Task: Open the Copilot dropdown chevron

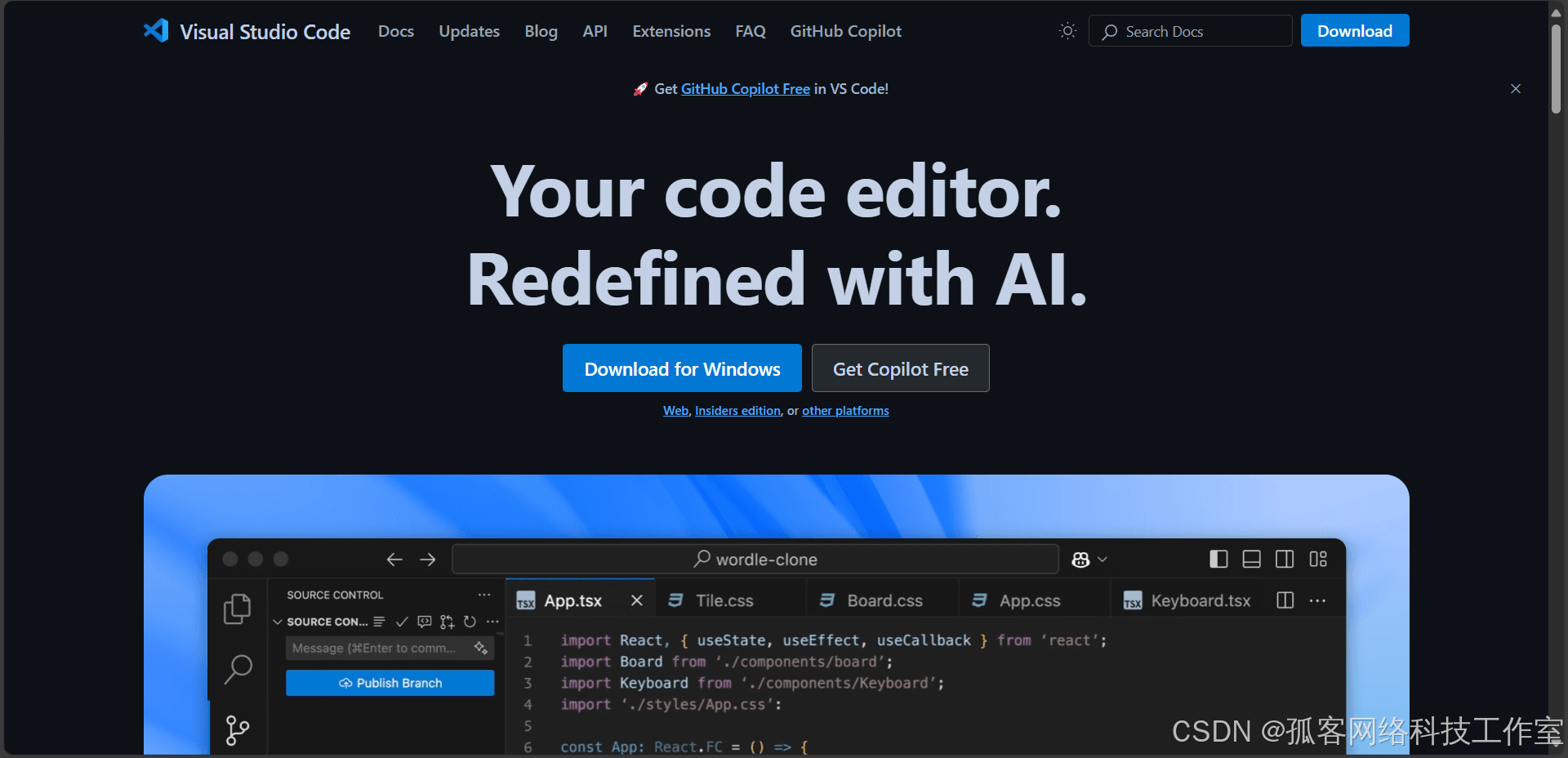Action: tap(1103, 560)
